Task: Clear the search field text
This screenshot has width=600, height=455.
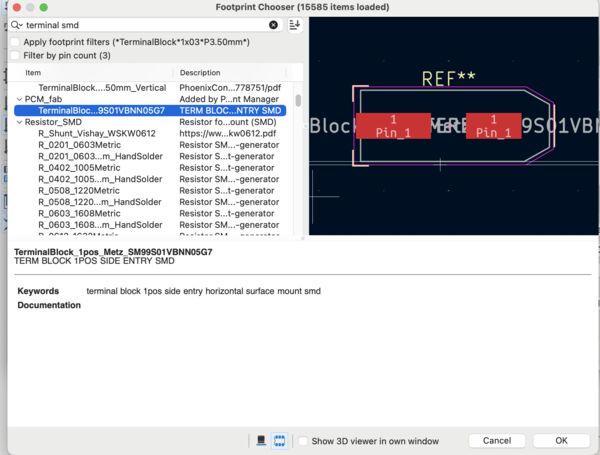Action: [x=273, y=25]
